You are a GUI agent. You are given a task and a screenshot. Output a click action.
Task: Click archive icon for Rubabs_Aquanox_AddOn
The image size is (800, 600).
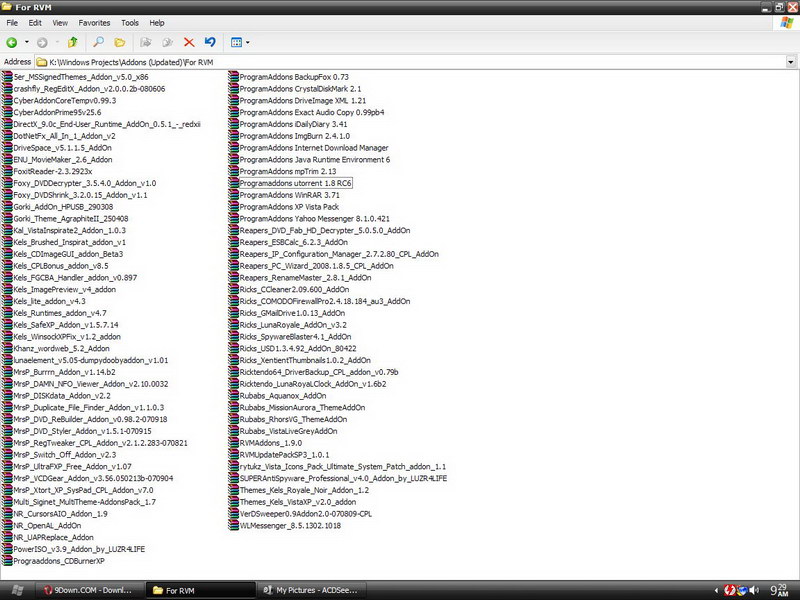[233, 396]
